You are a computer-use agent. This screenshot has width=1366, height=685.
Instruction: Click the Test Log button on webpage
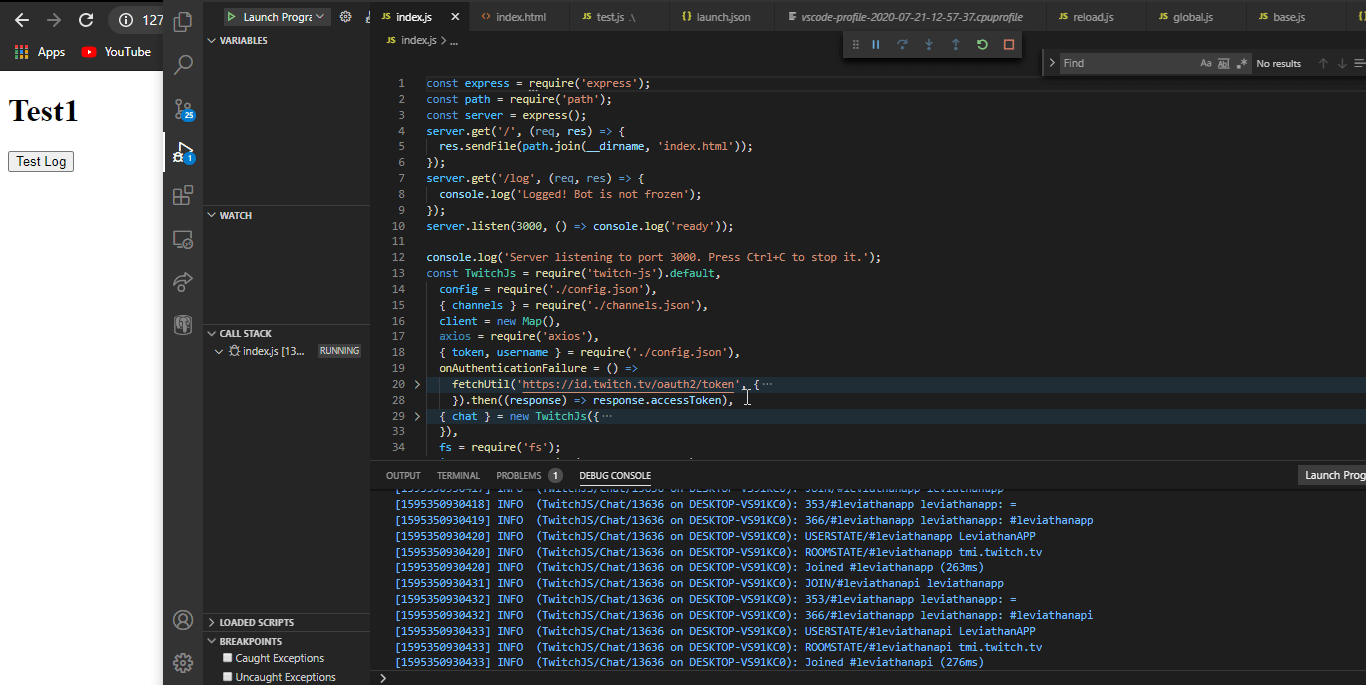[41, 161]
